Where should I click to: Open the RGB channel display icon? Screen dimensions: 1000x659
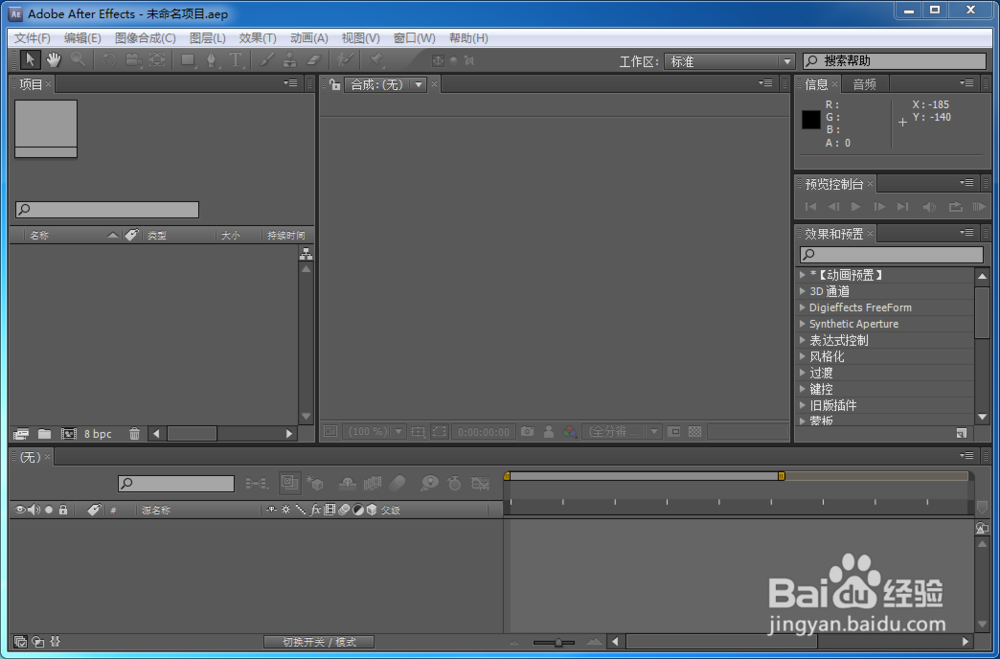[x=570, y=432]
